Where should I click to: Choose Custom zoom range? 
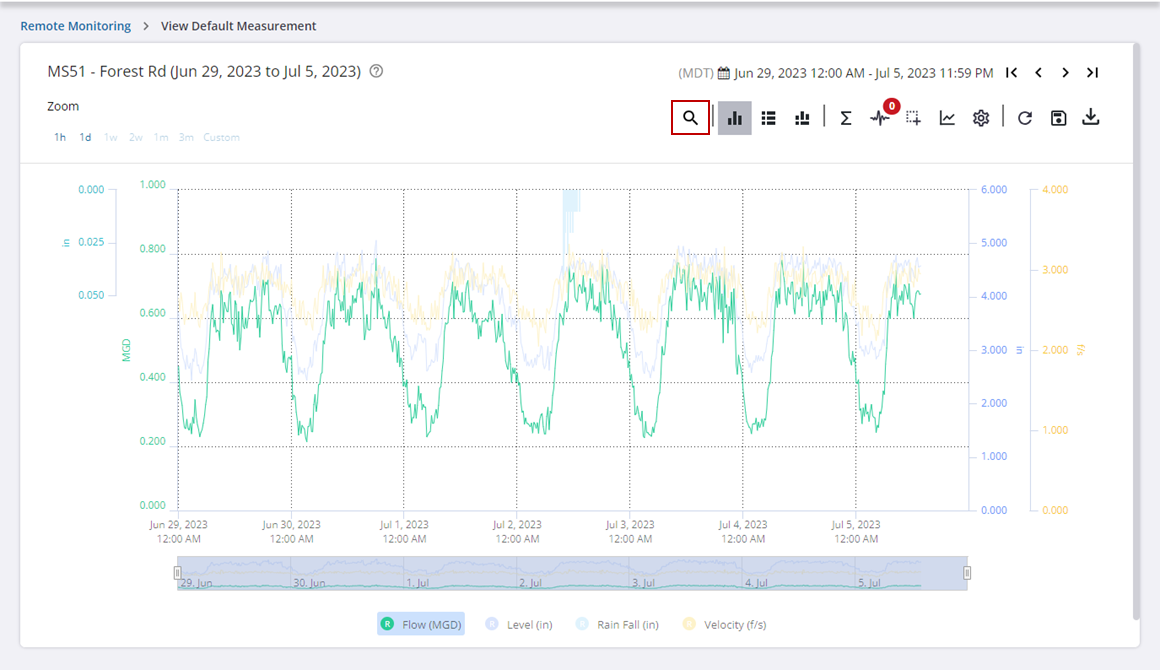pos(221,138)
